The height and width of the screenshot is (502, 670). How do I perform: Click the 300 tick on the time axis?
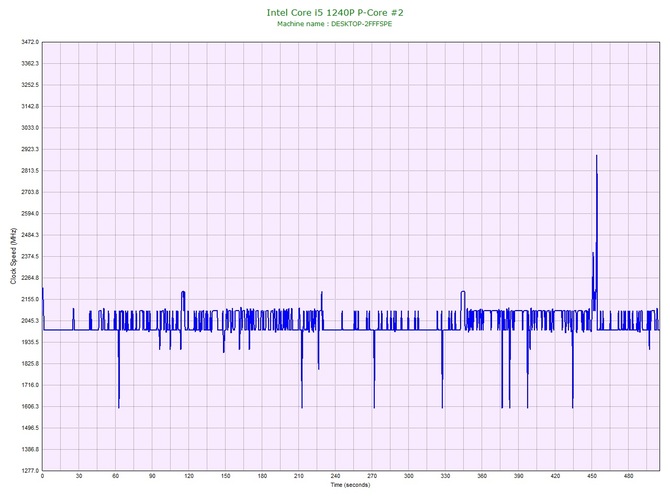[409, 476]
